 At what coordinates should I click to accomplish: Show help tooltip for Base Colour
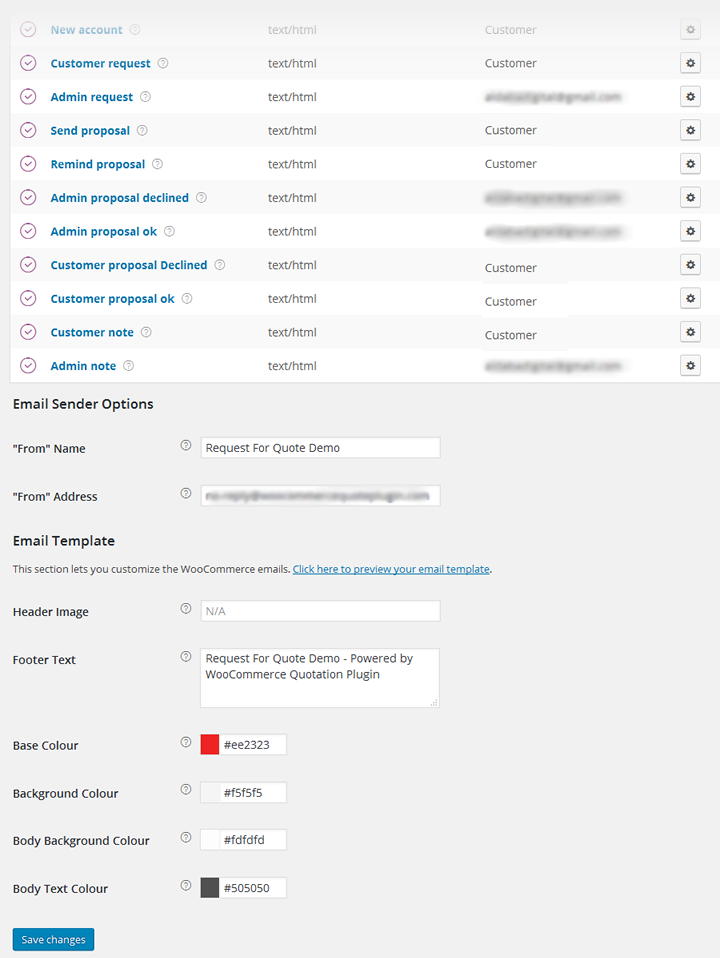pos(185,743)
